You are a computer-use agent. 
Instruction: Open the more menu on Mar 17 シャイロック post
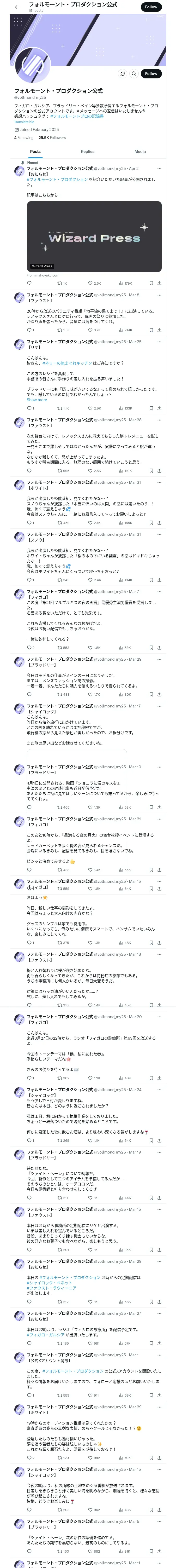[159, 706]
